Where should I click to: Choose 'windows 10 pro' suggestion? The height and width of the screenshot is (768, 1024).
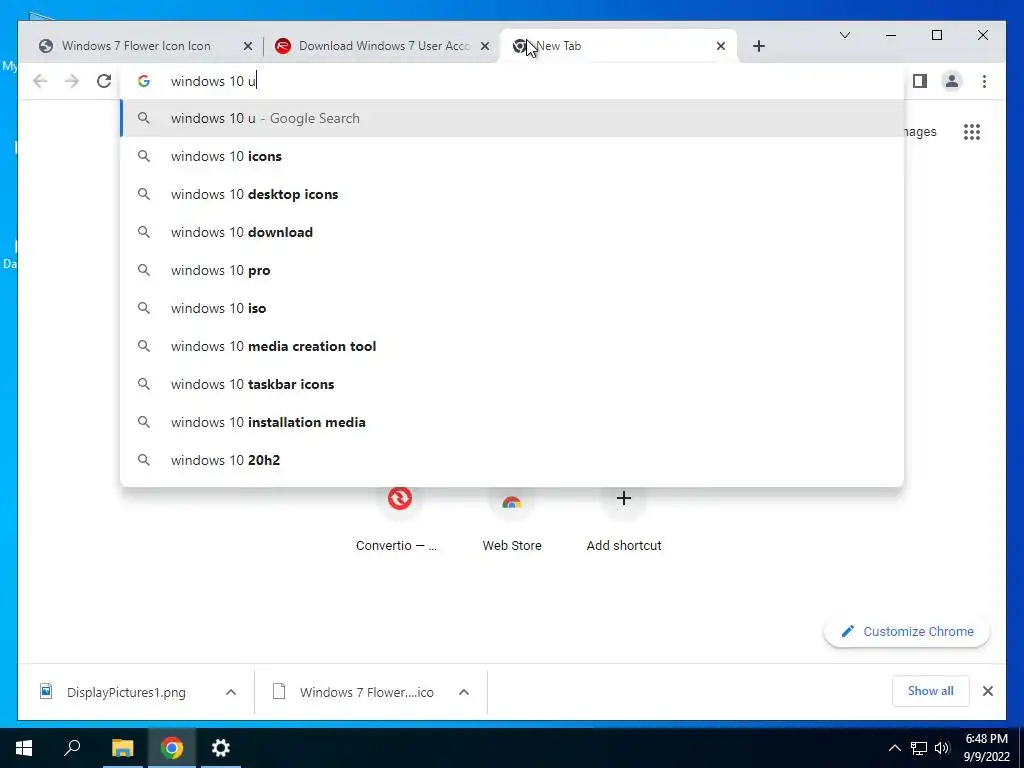click(513, 270)
